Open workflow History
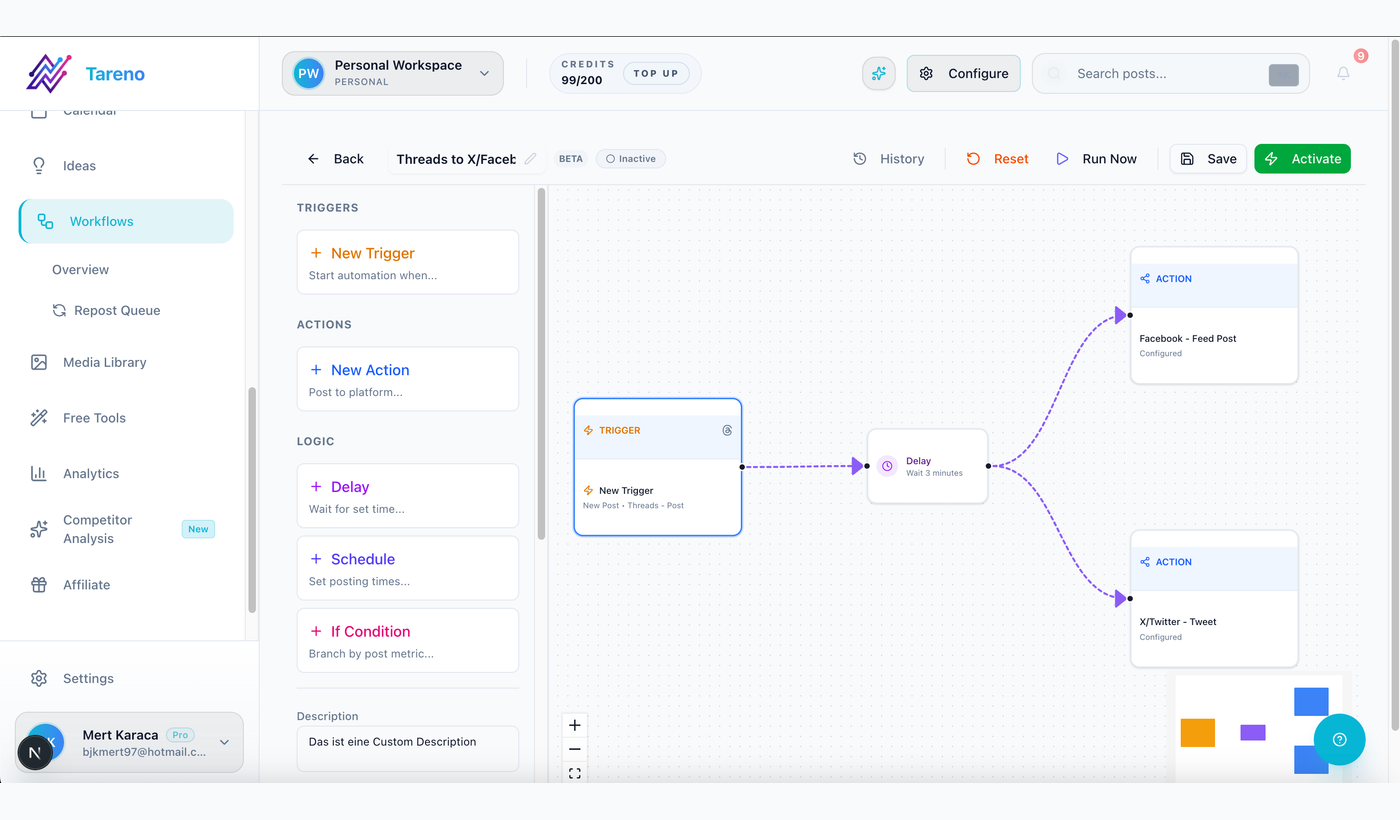Image resolution: width=1400 pixels, height=820 pixels. click(x=888, y=159)
